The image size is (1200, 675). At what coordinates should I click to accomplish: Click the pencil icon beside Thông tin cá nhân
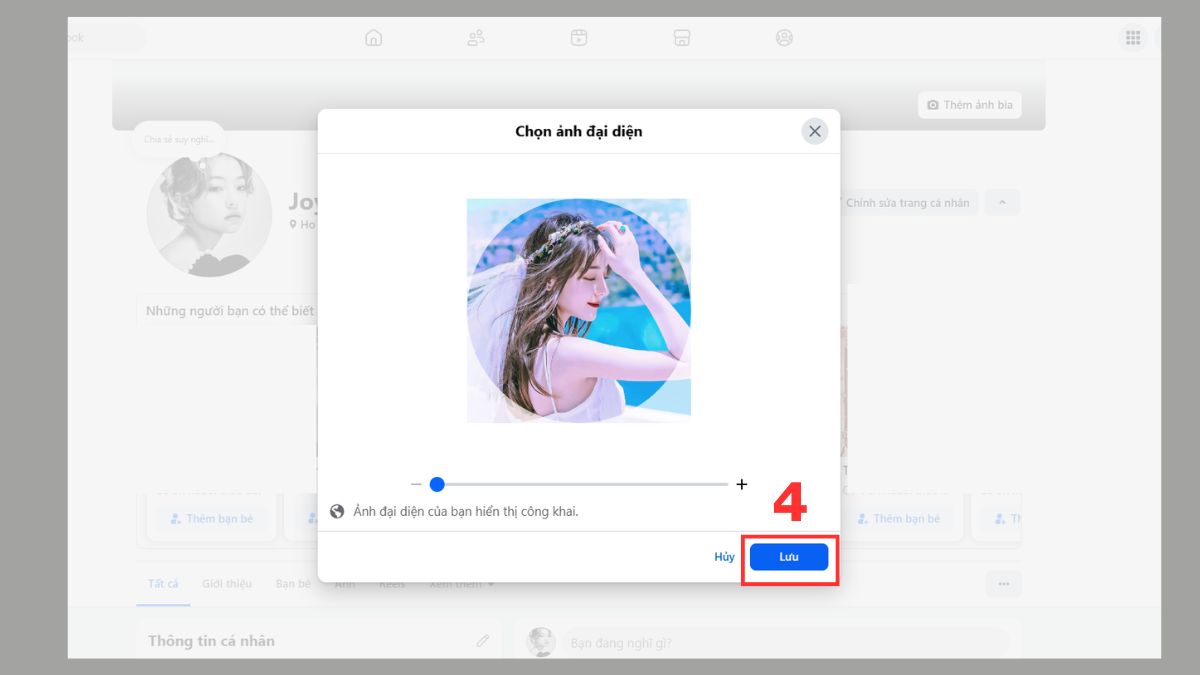pos(483,640)
